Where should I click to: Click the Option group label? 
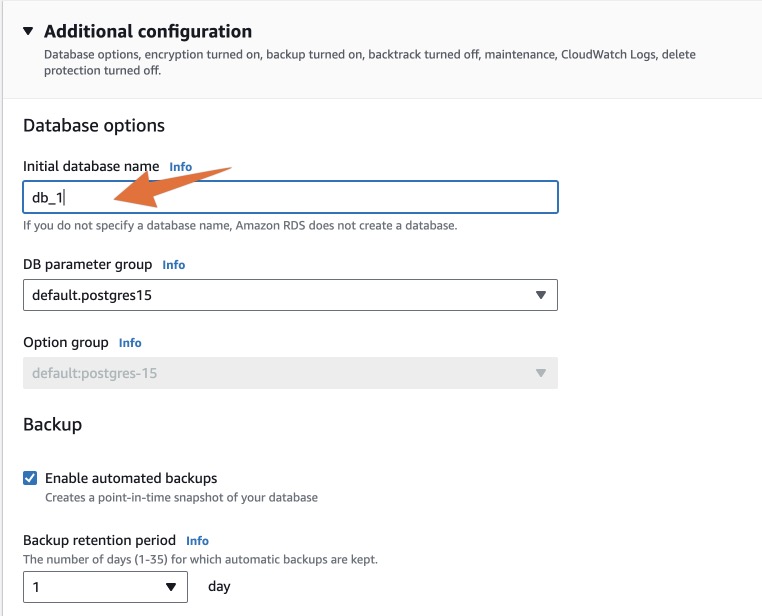point(66,342)
